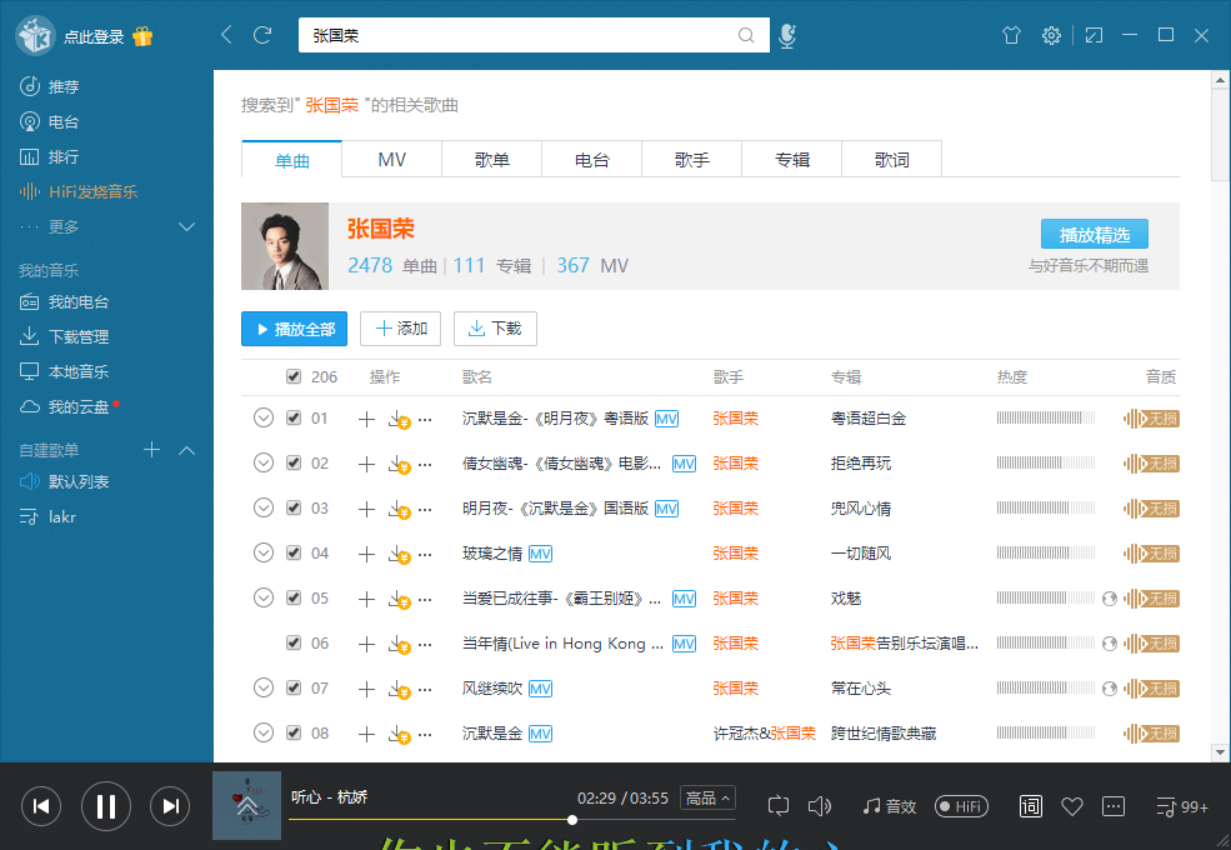Image resolution: width=1231 pixels, height=850 pixels.
Task: Toggle the select-all checkbox next to 206
Action: [294, 376]
